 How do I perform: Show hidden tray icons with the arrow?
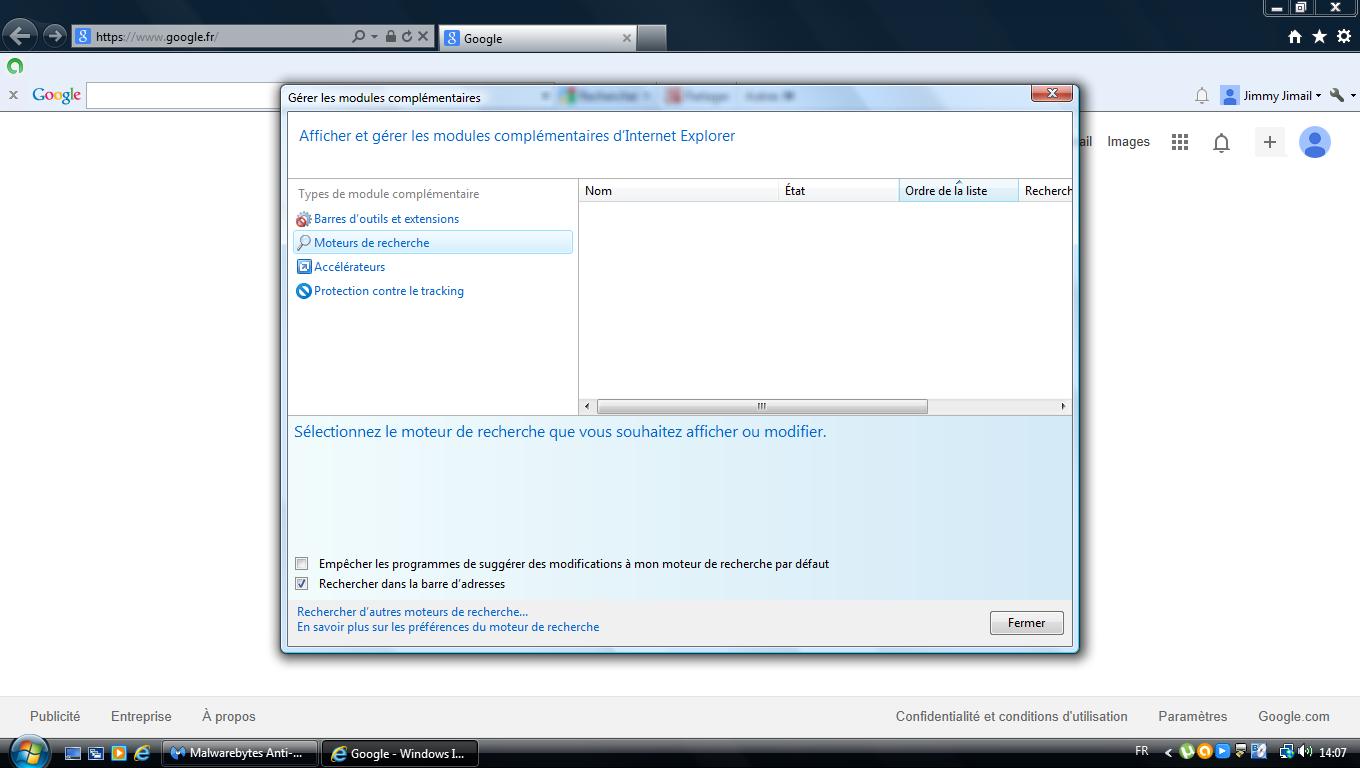1167,752
